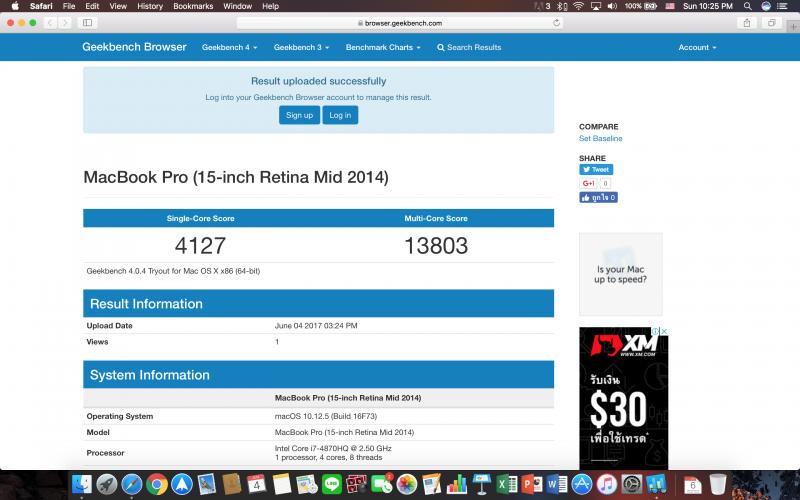Image resolution: width=800 pixels, height=500 pixels.
Task: Select the 'macOS 10.12.5 (Build 16F73)' value
Action: (326, 416)
